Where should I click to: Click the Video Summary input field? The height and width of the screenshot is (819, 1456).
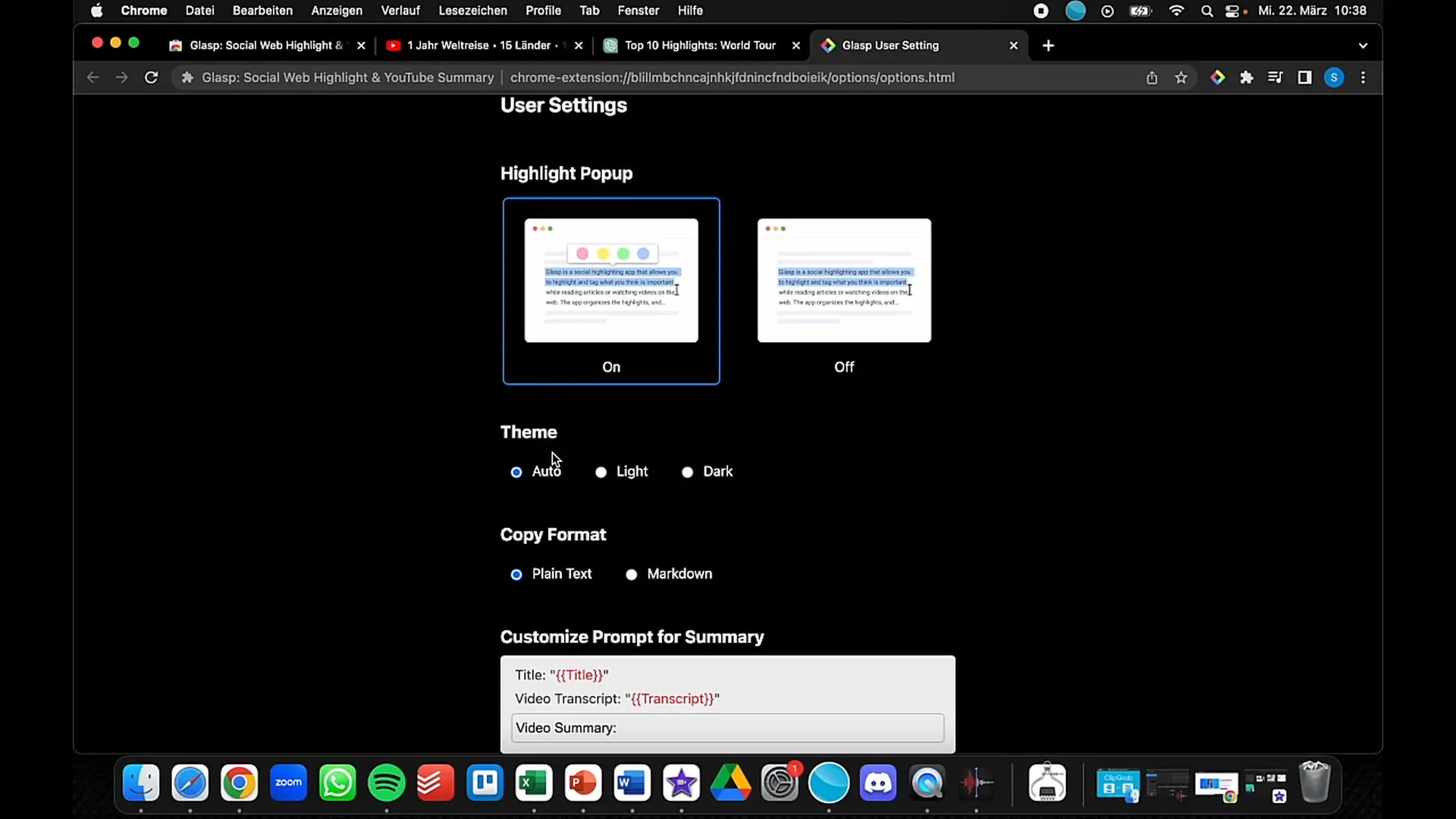coord(728,728)
